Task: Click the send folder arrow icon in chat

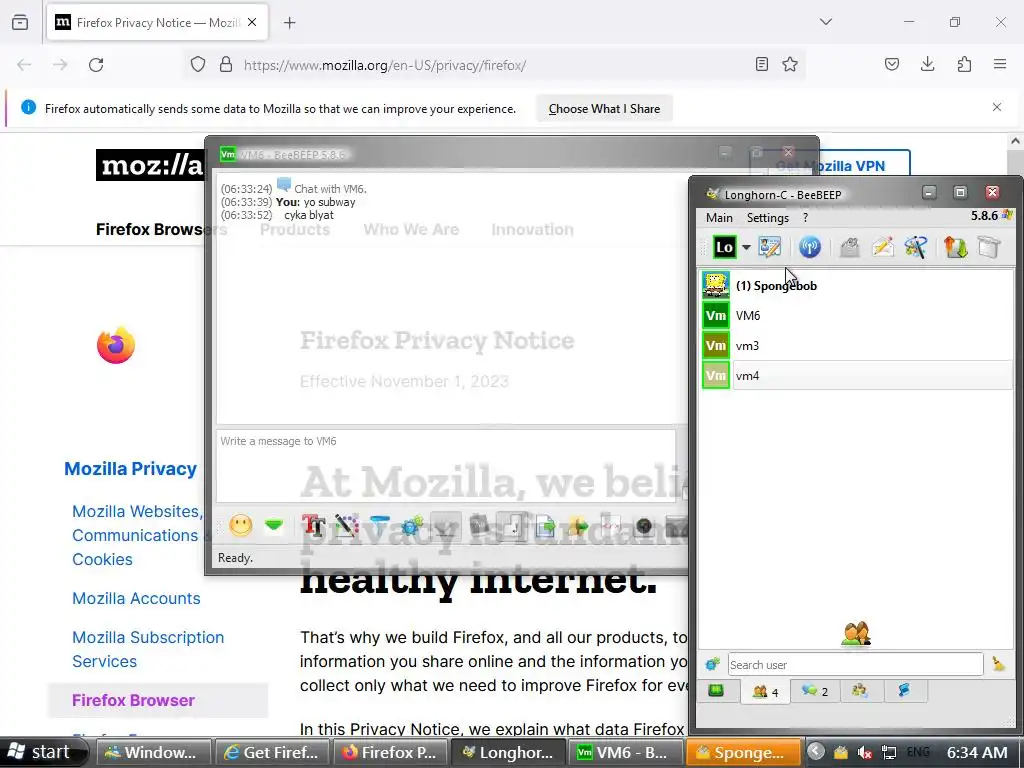Action: pyautogui.click(x=578, y=526)
